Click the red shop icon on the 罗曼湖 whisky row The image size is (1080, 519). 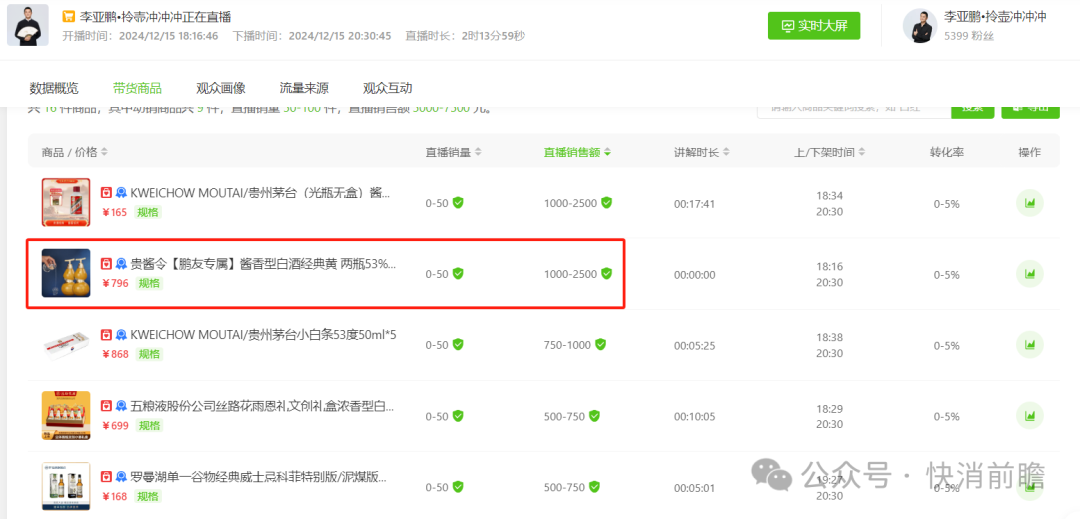tap(106, 476)
